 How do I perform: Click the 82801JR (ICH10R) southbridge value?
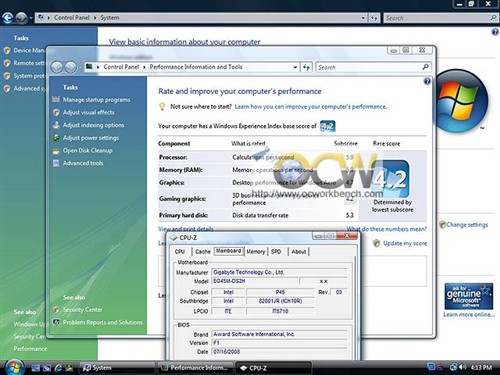click(280, 301)
